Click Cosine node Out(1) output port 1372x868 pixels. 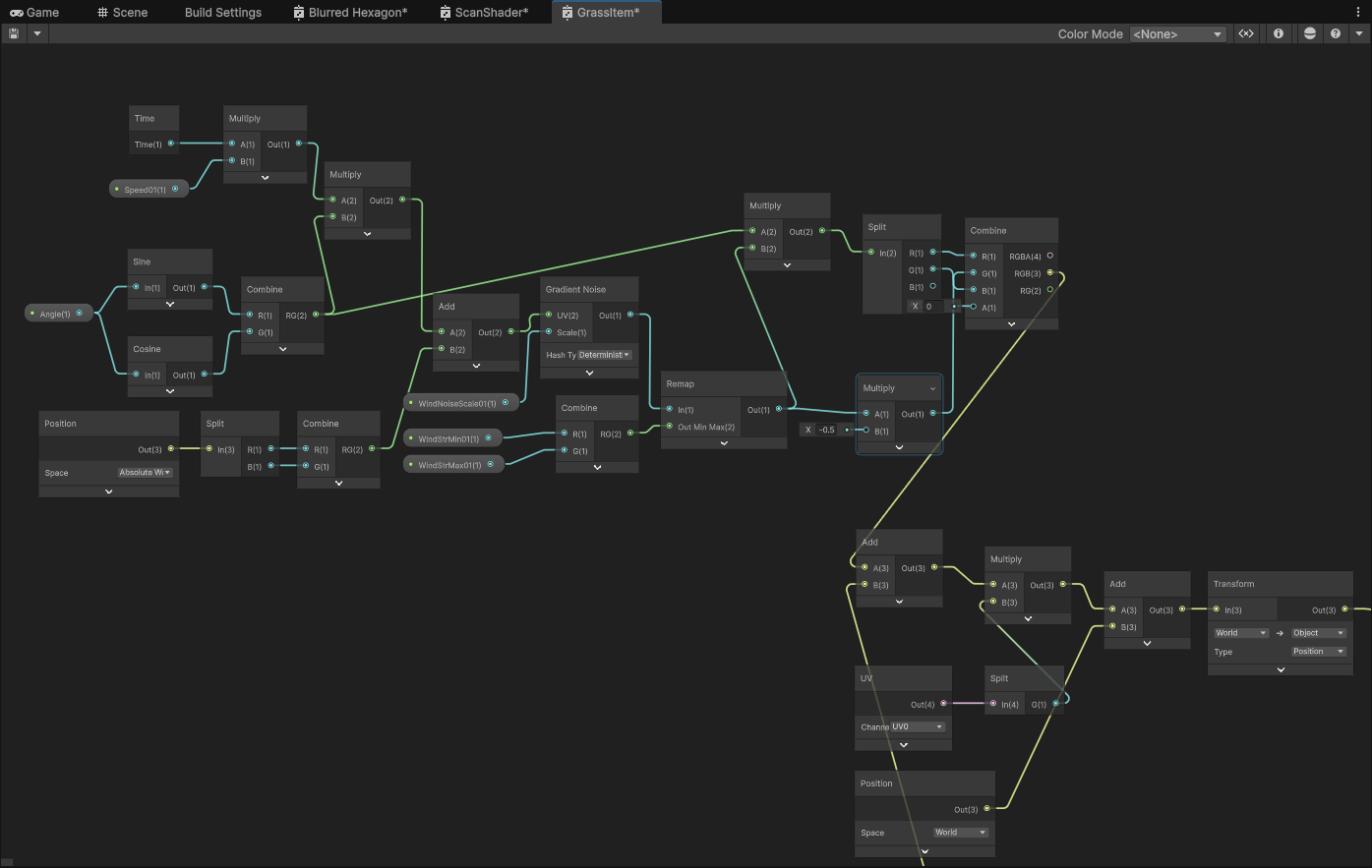pos(205,375)
